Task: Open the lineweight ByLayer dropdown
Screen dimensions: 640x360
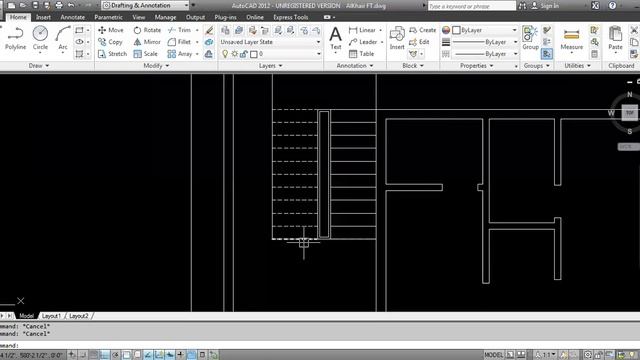Action: tap(485, 42)
